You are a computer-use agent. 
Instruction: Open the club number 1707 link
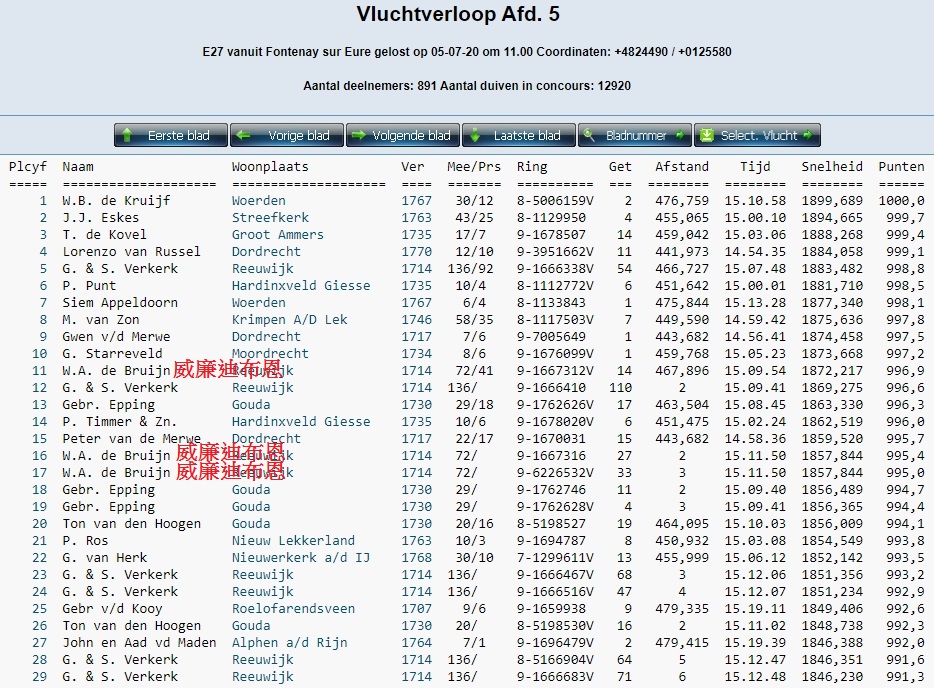click(416, 609)
